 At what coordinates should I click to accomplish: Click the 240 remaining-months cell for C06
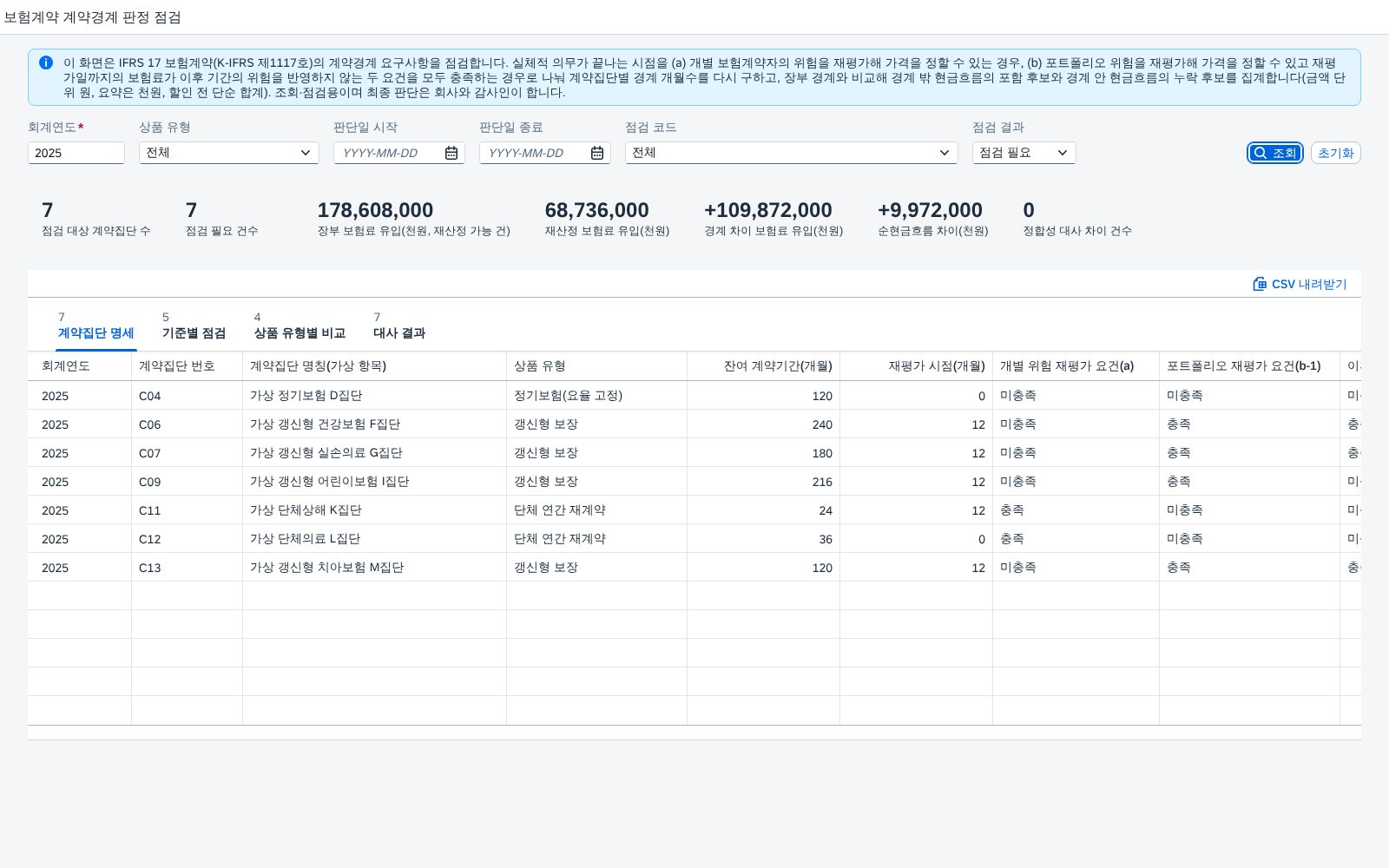pos(763,424)
